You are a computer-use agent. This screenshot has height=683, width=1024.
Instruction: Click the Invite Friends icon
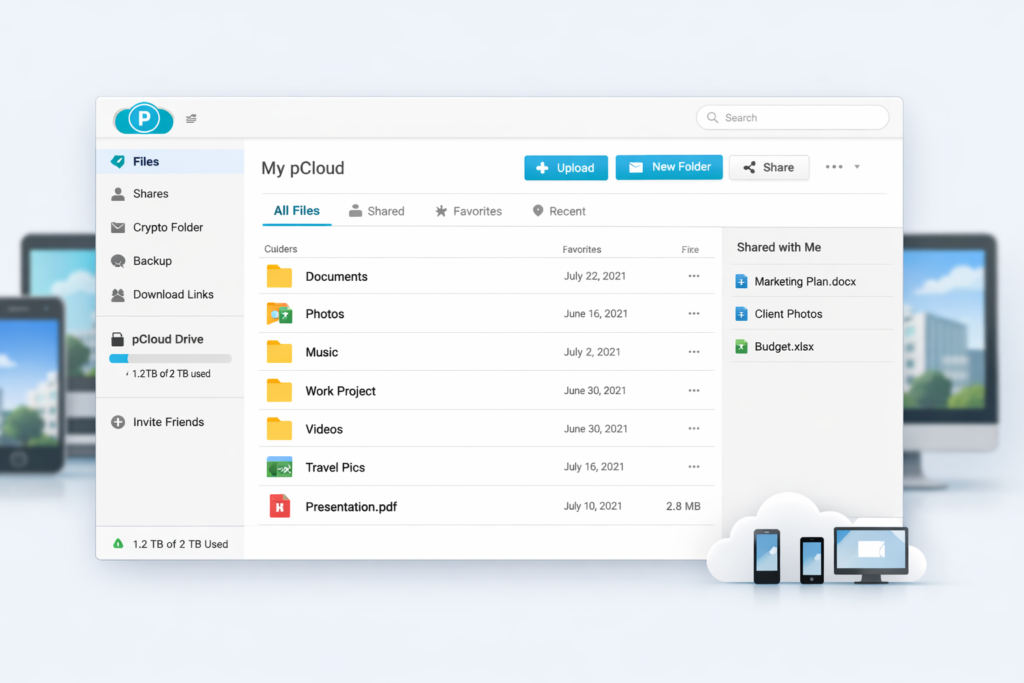click(117, 421)
